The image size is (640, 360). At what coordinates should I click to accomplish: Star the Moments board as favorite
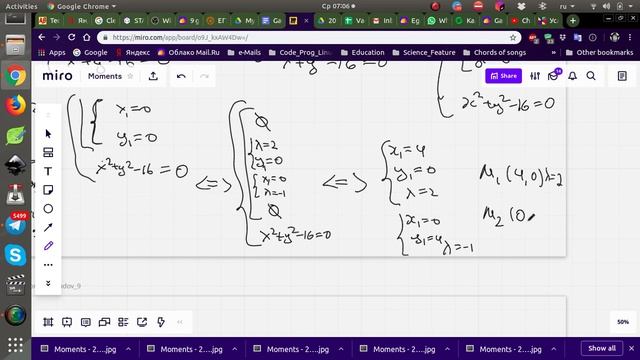point(130,76)
